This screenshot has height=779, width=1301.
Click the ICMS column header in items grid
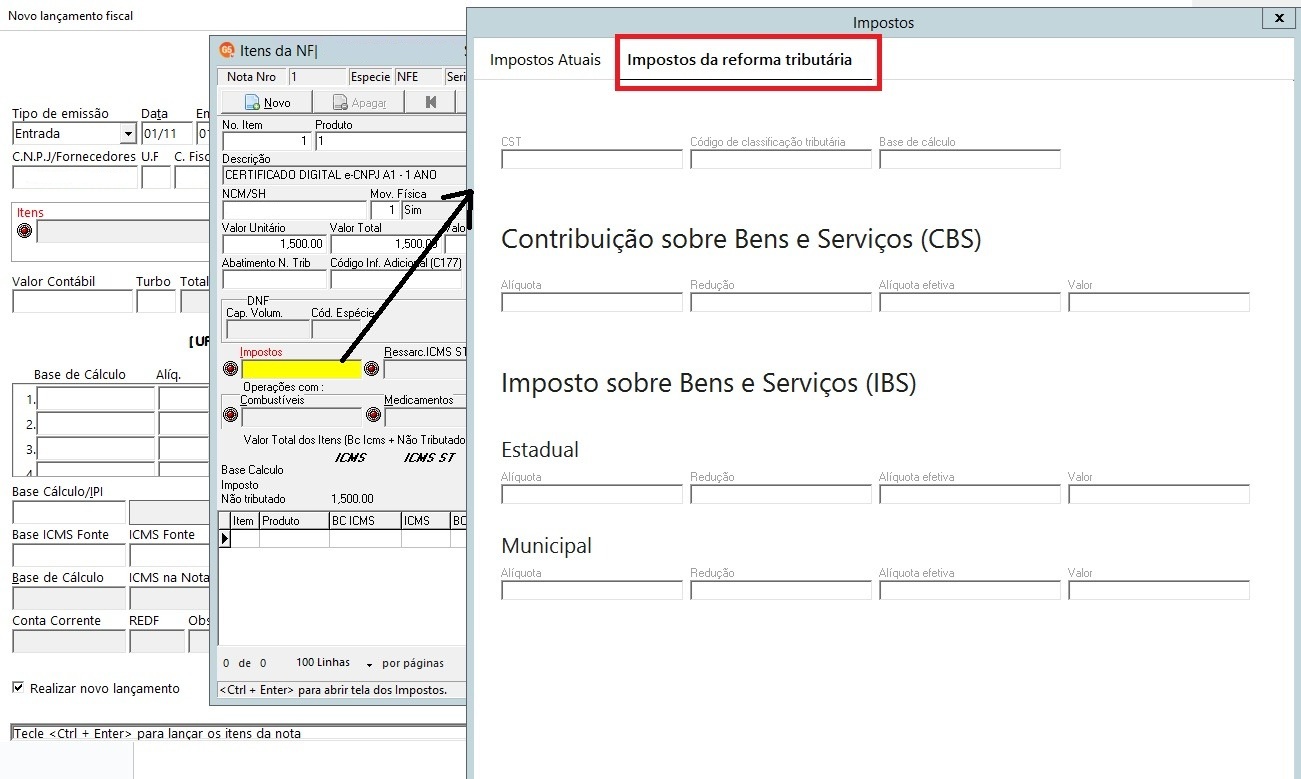426,521
